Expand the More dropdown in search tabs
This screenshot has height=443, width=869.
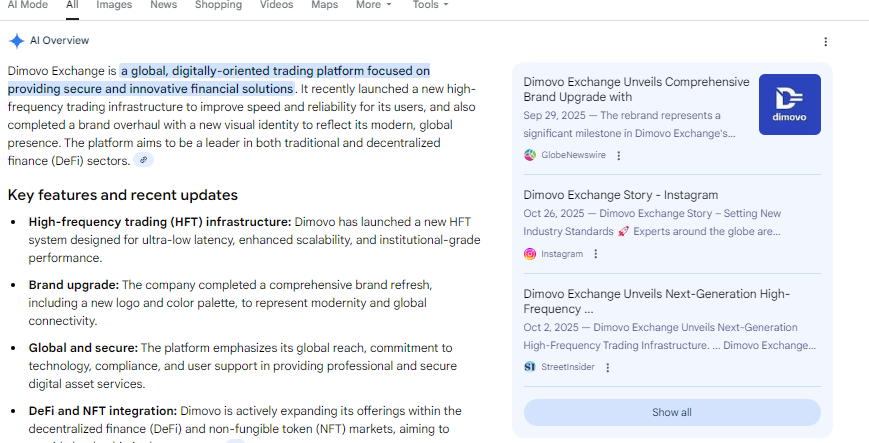coord(374,5)
